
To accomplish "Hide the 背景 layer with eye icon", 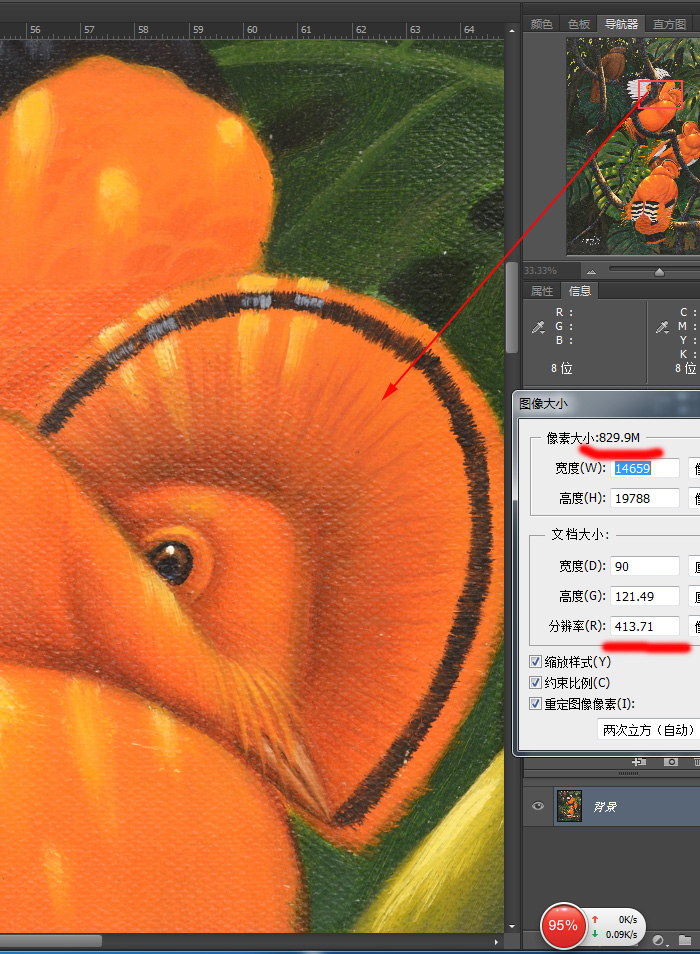I will [x=538, y=806].
